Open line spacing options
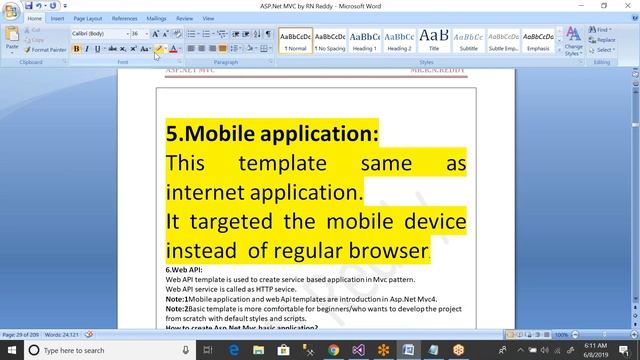 coord(235,49)
